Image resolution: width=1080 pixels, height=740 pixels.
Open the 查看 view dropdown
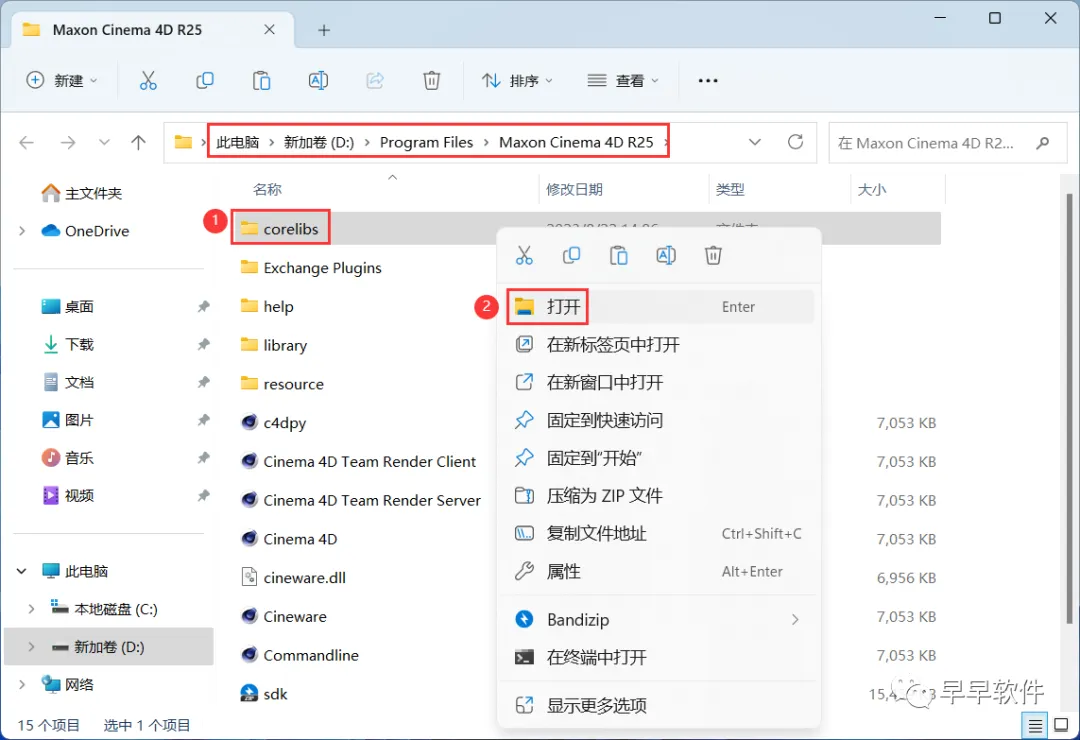point(623,81)
